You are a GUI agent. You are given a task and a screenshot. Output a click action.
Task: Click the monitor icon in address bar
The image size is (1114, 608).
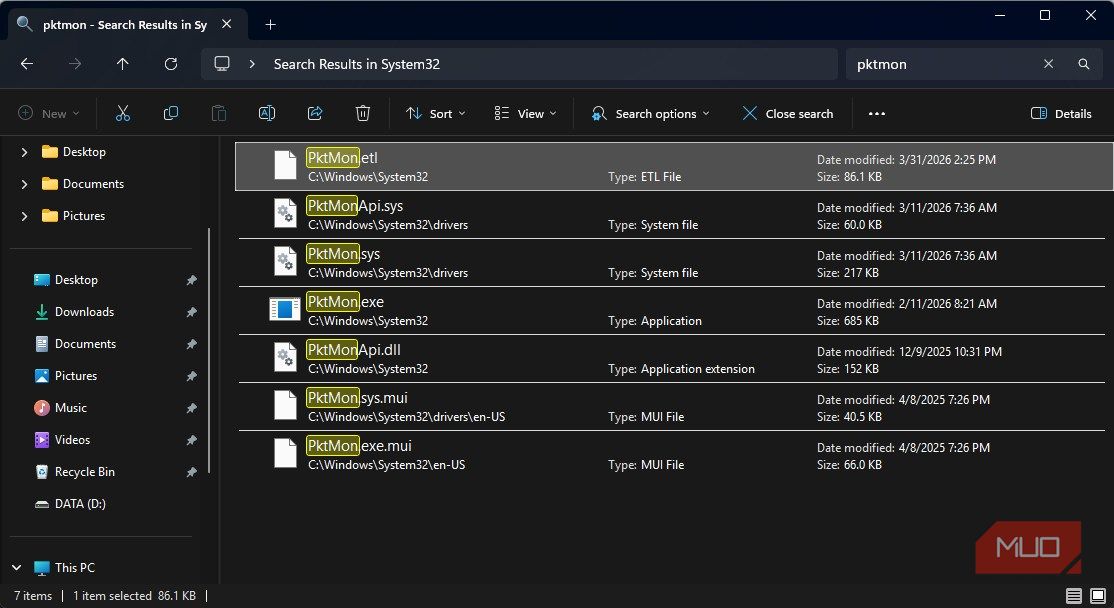(x=222, y=64)
